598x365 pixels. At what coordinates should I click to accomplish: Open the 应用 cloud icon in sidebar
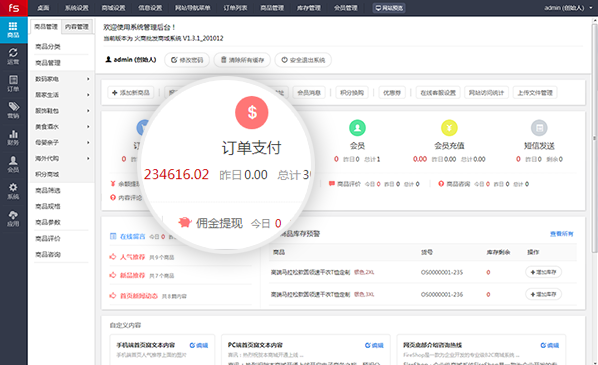click(x=13, y=218)
